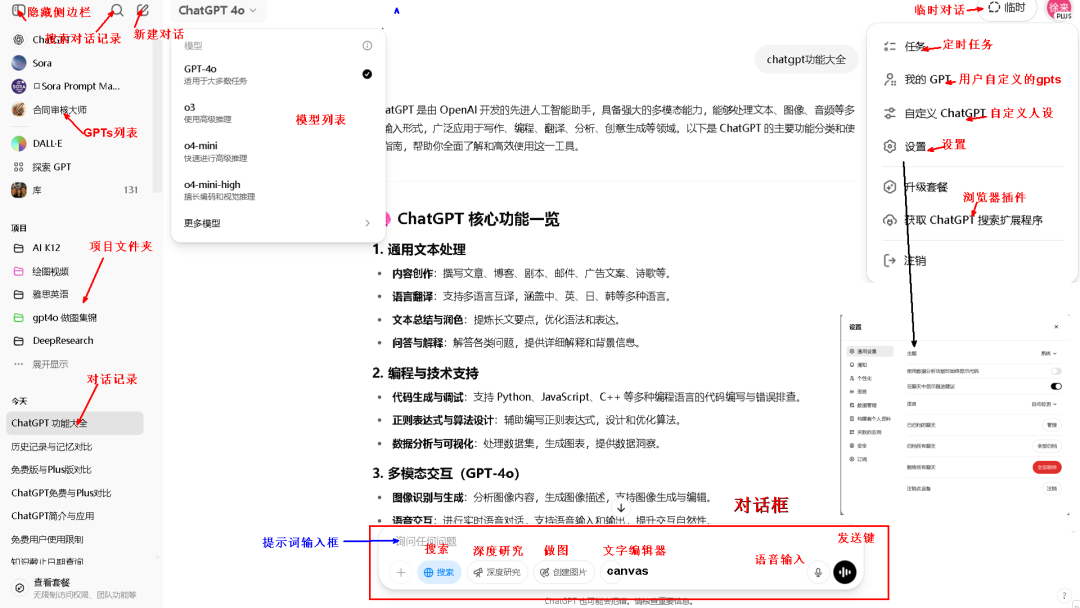Viewport: 1080px width, 608px height.
Task: Click the 管理 archived chats button in settings
Action: (x=1052, y=425)
